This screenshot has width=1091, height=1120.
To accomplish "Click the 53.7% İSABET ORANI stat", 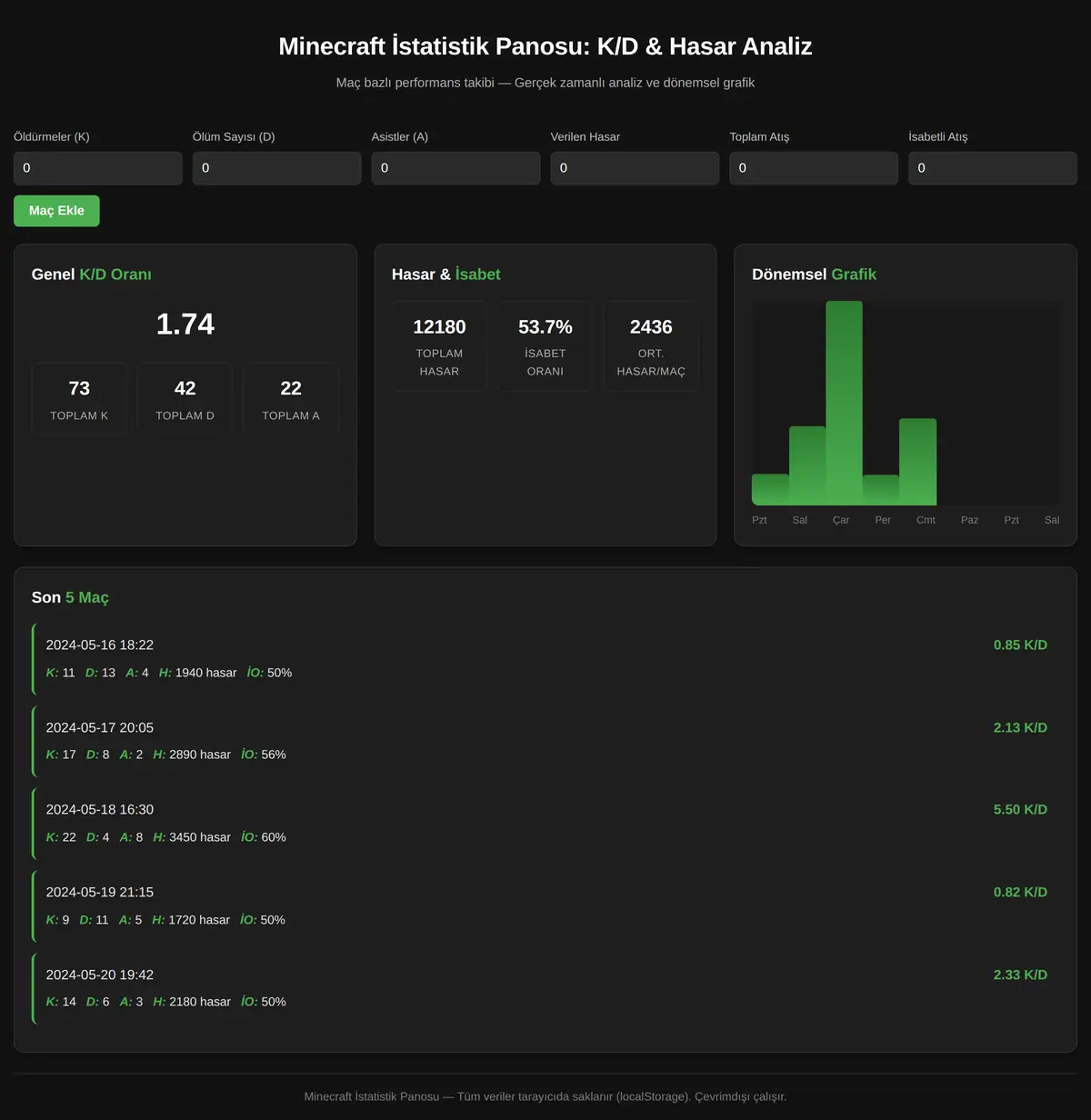I will point(545,346).
